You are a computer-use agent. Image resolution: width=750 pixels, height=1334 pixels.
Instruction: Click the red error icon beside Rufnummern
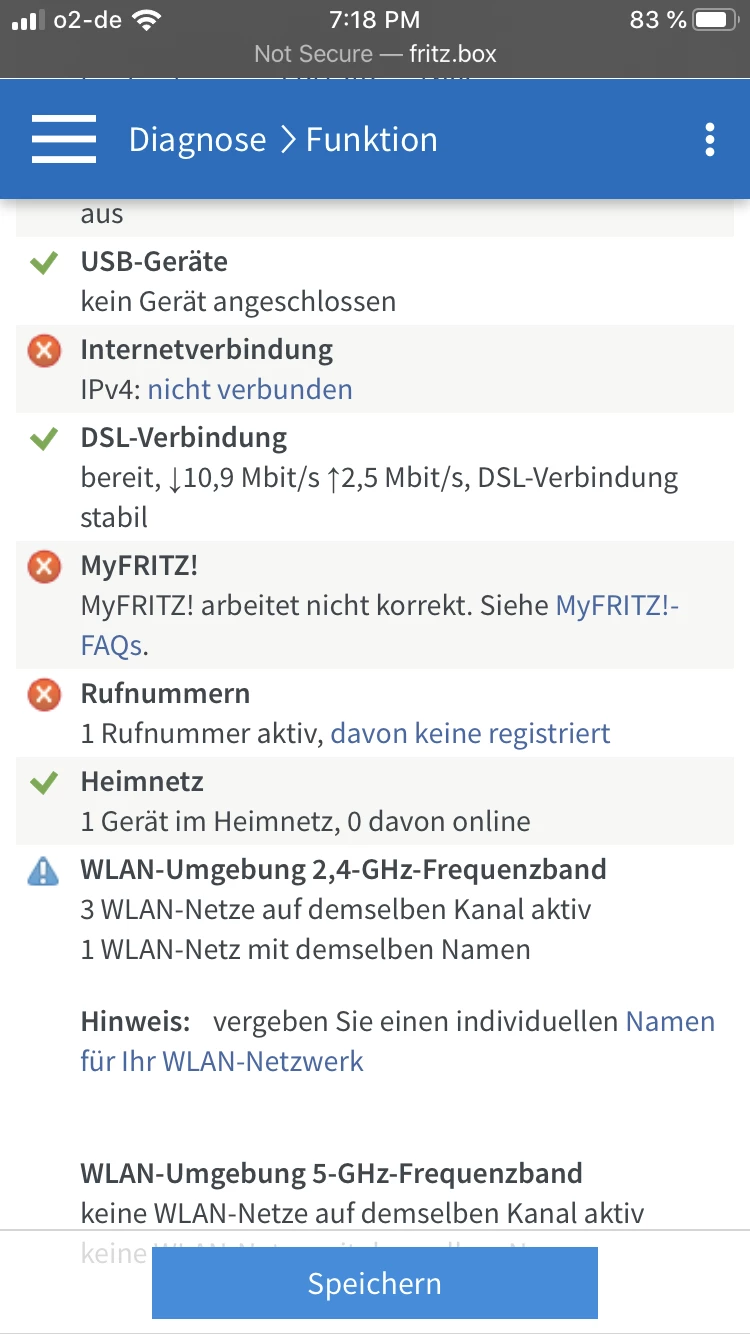43,695
